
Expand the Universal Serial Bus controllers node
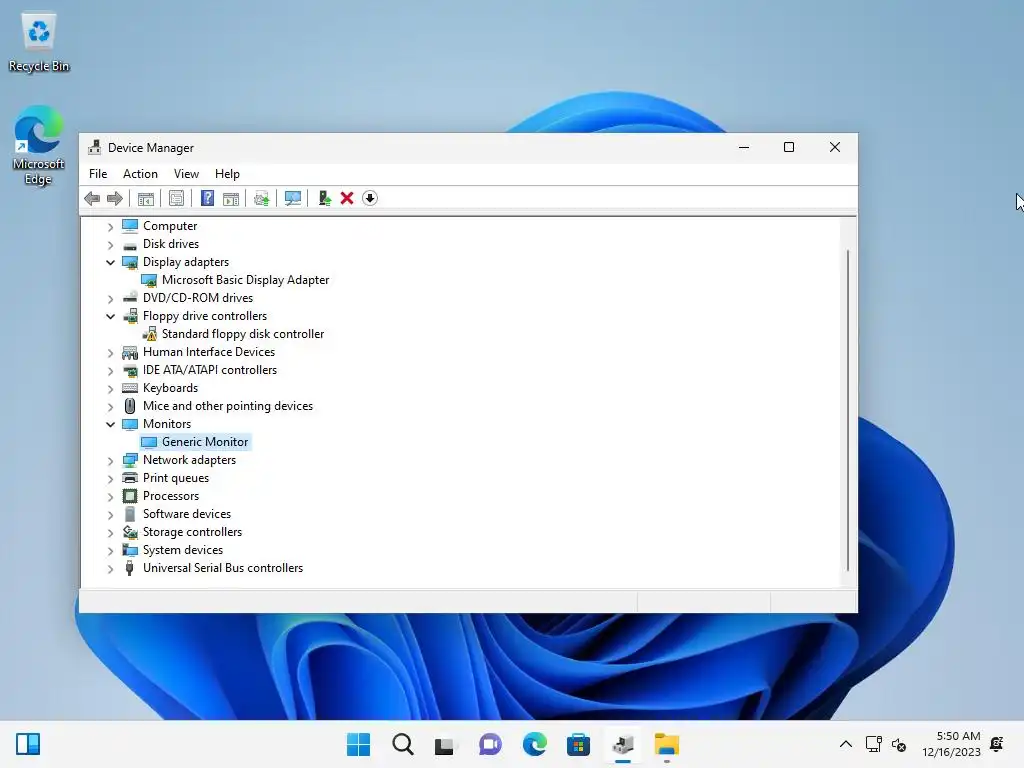pos(110,569)
